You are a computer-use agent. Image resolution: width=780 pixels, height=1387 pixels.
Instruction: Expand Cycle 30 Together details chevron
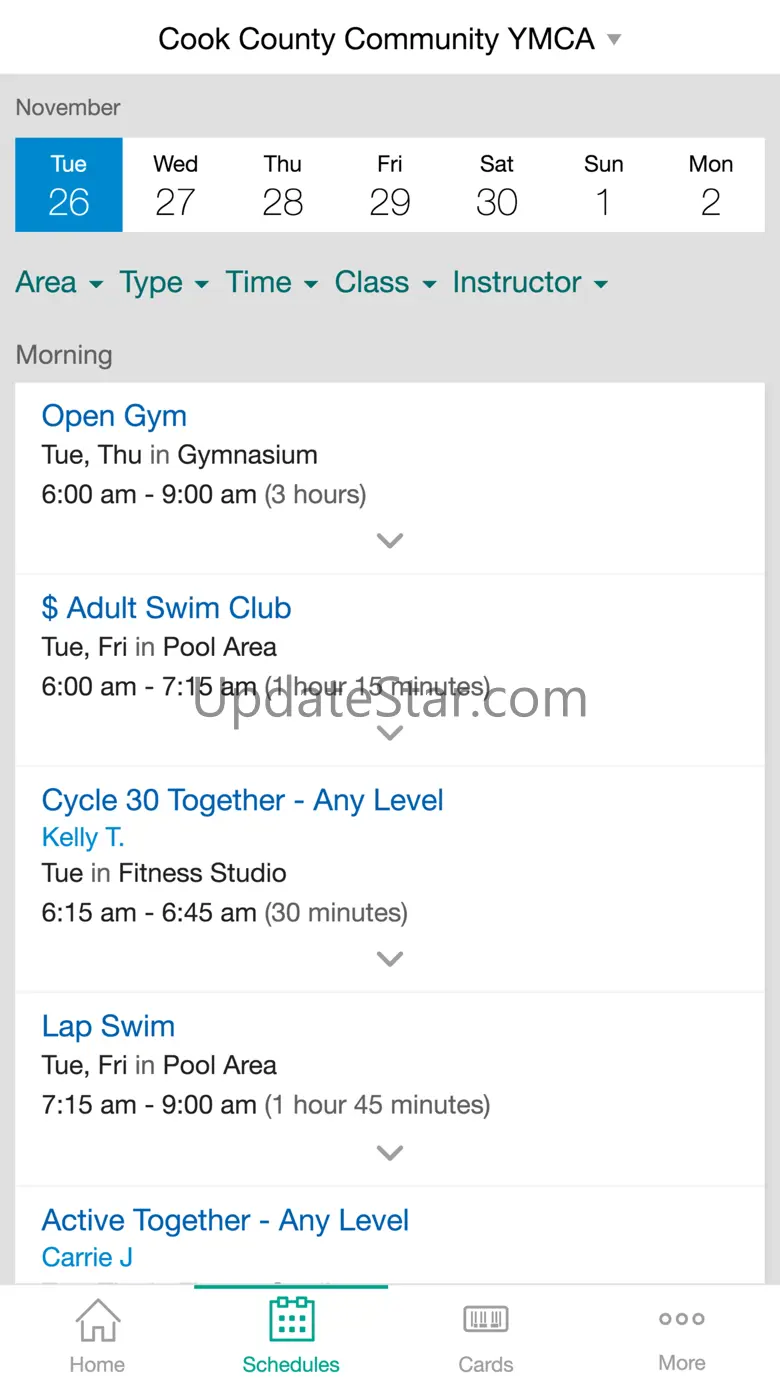[389, 959]
